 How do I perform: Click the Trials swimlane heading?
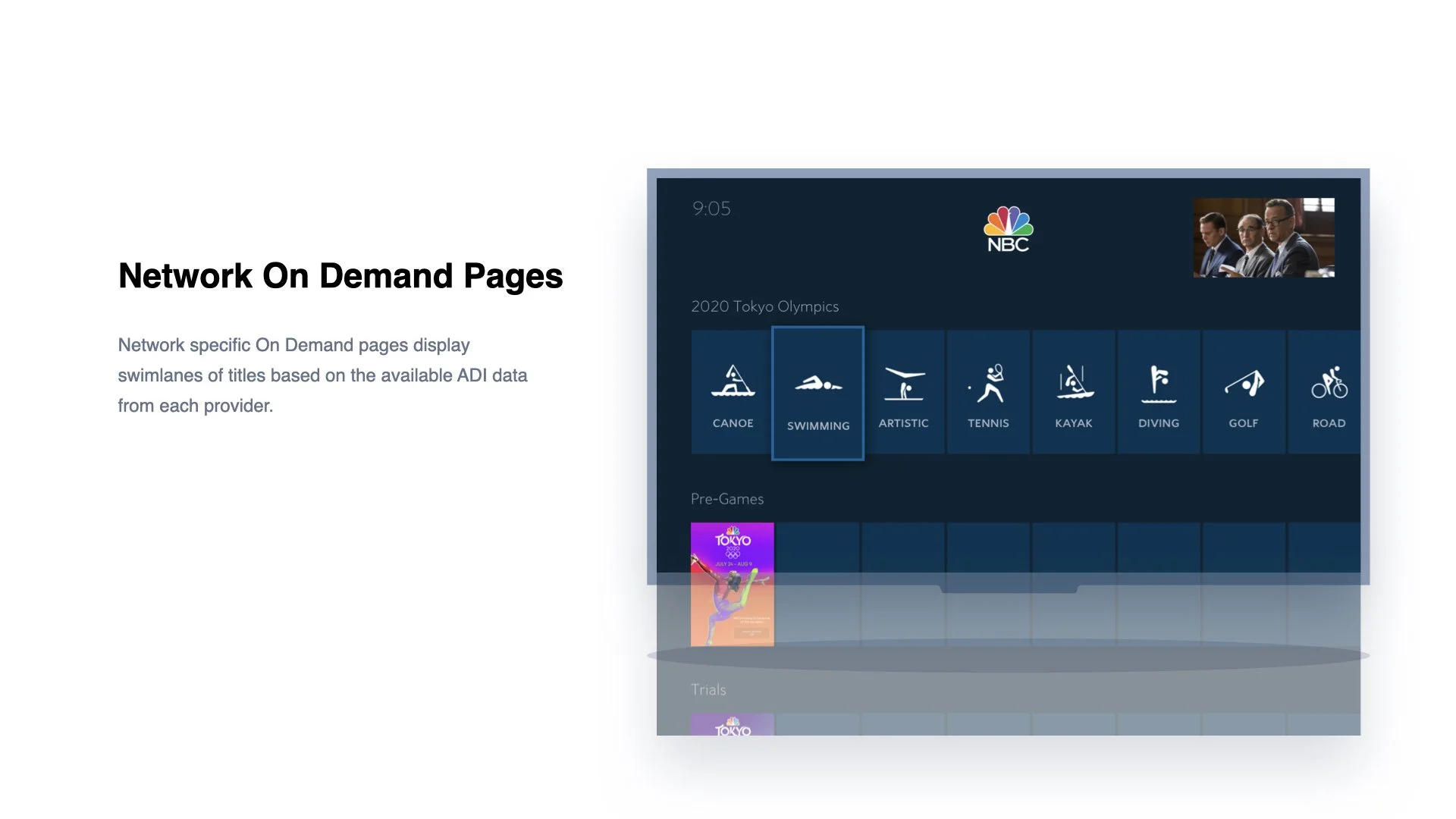708,689
